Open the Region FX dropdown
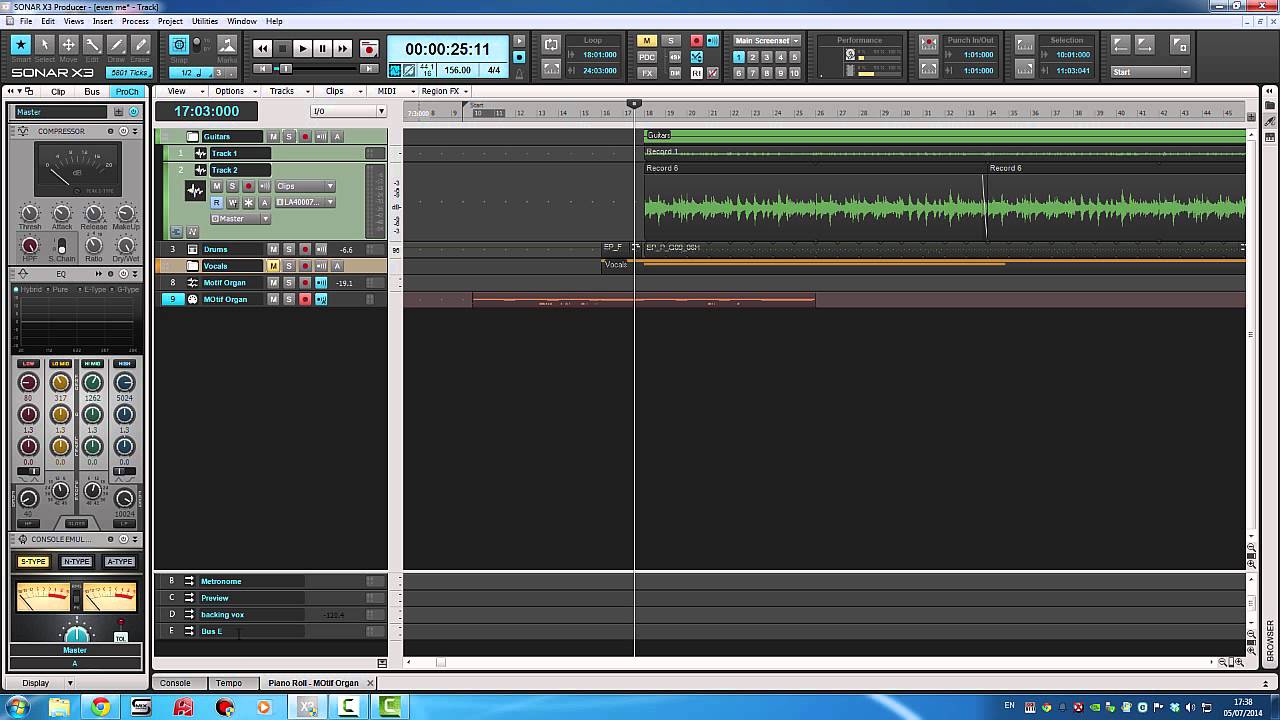The height and width of the screenshot is (720, 1280). coord(444,91)
